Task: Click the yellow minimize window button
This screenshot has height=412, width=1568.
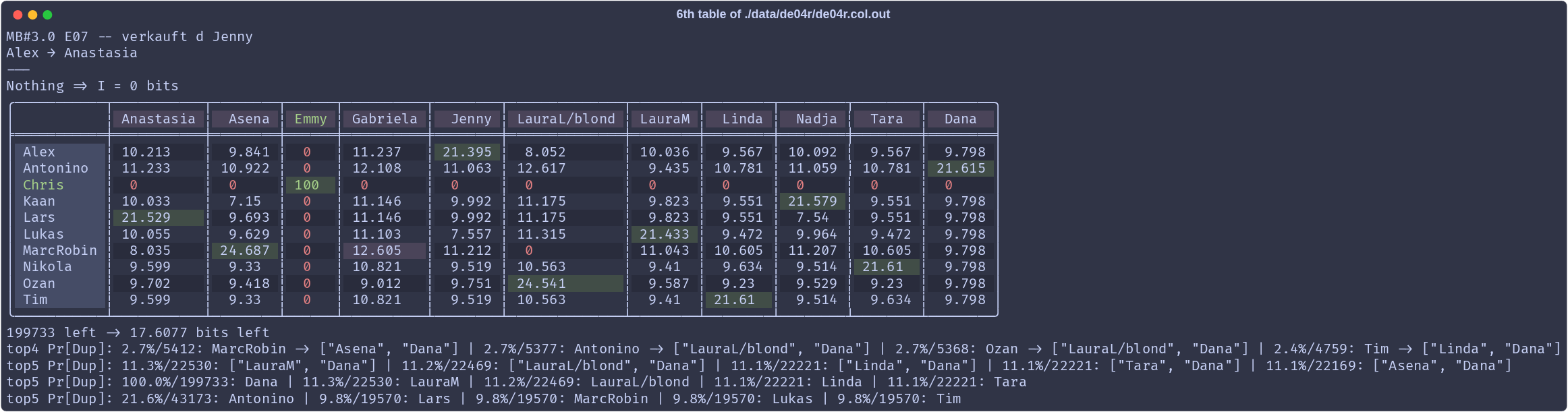Action: click(x=32, y=15)
